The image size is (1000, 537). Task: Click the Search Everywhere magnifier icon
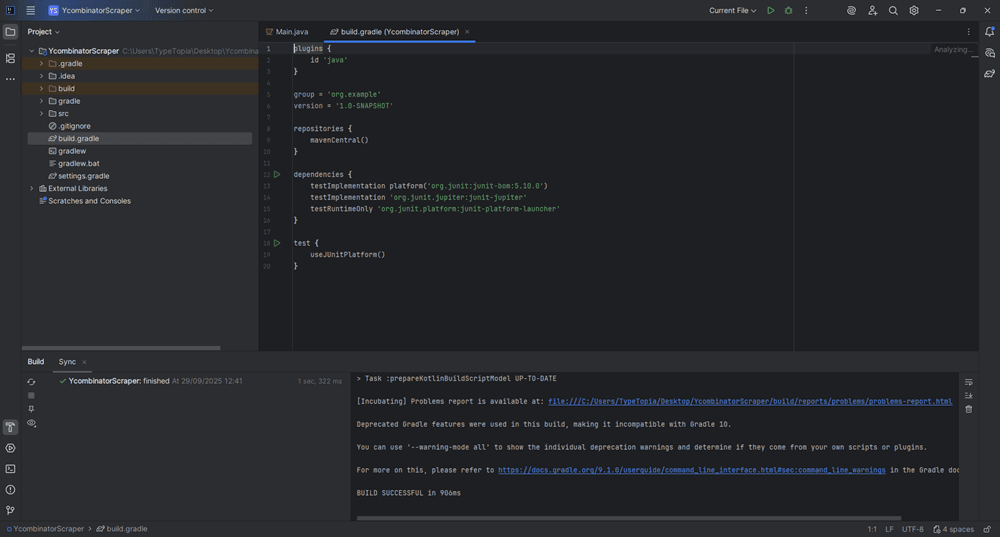893,11
